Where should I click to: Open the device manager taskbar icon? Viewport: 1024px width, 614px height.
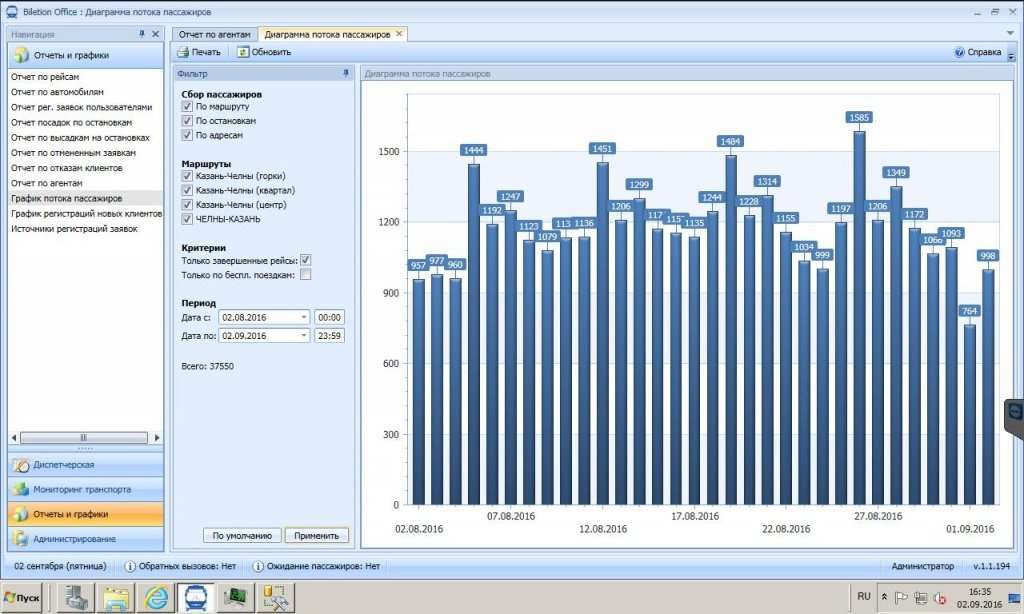234,598
